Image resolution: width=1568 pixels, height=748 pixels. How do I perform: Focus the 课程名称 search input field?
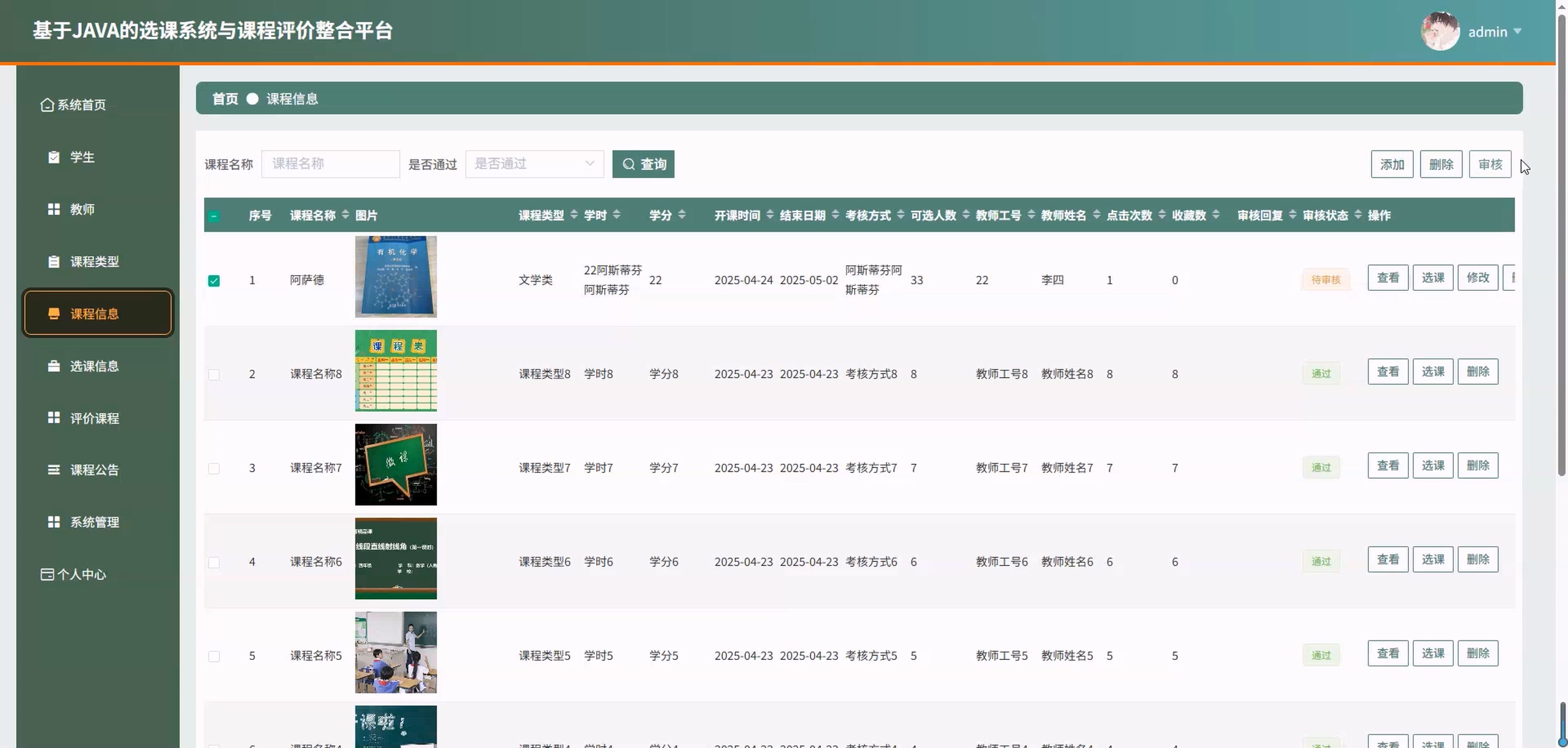coord(330,163)
